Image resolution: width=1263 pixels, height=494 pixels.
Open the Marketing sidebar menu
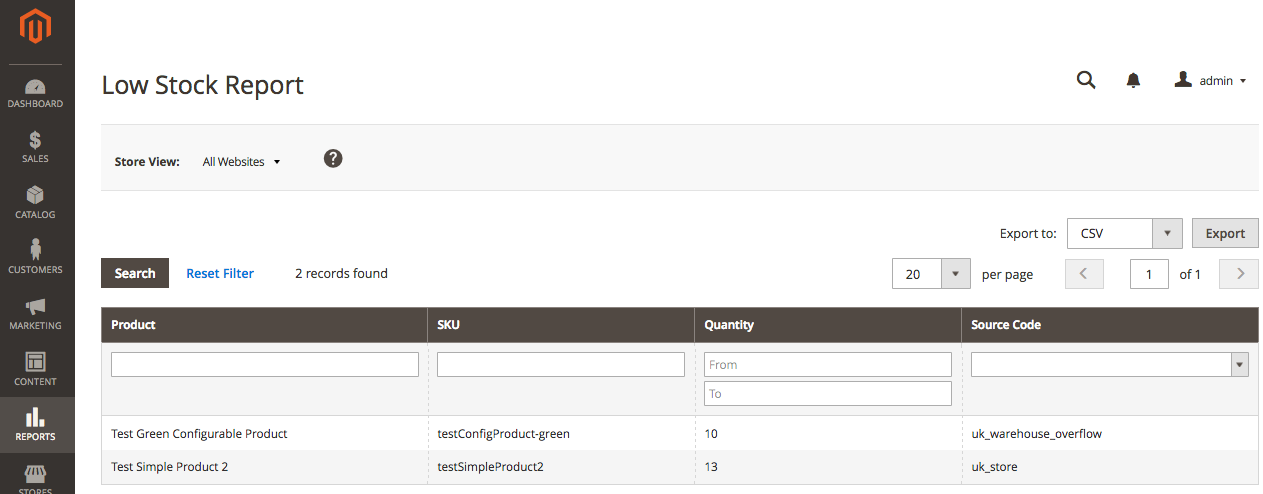[36, 316]
